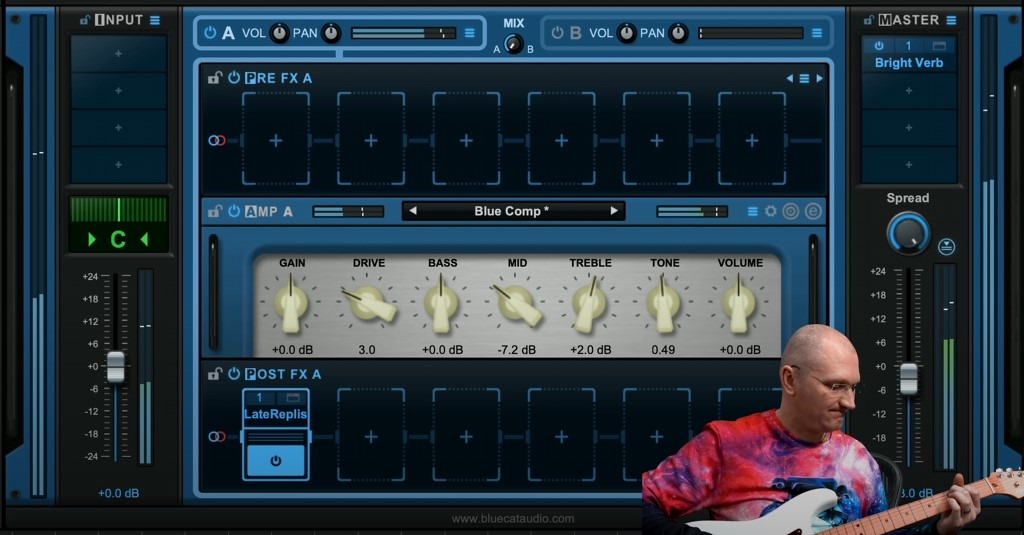Open the www.bluecataudio.com link

click(513, 519)
